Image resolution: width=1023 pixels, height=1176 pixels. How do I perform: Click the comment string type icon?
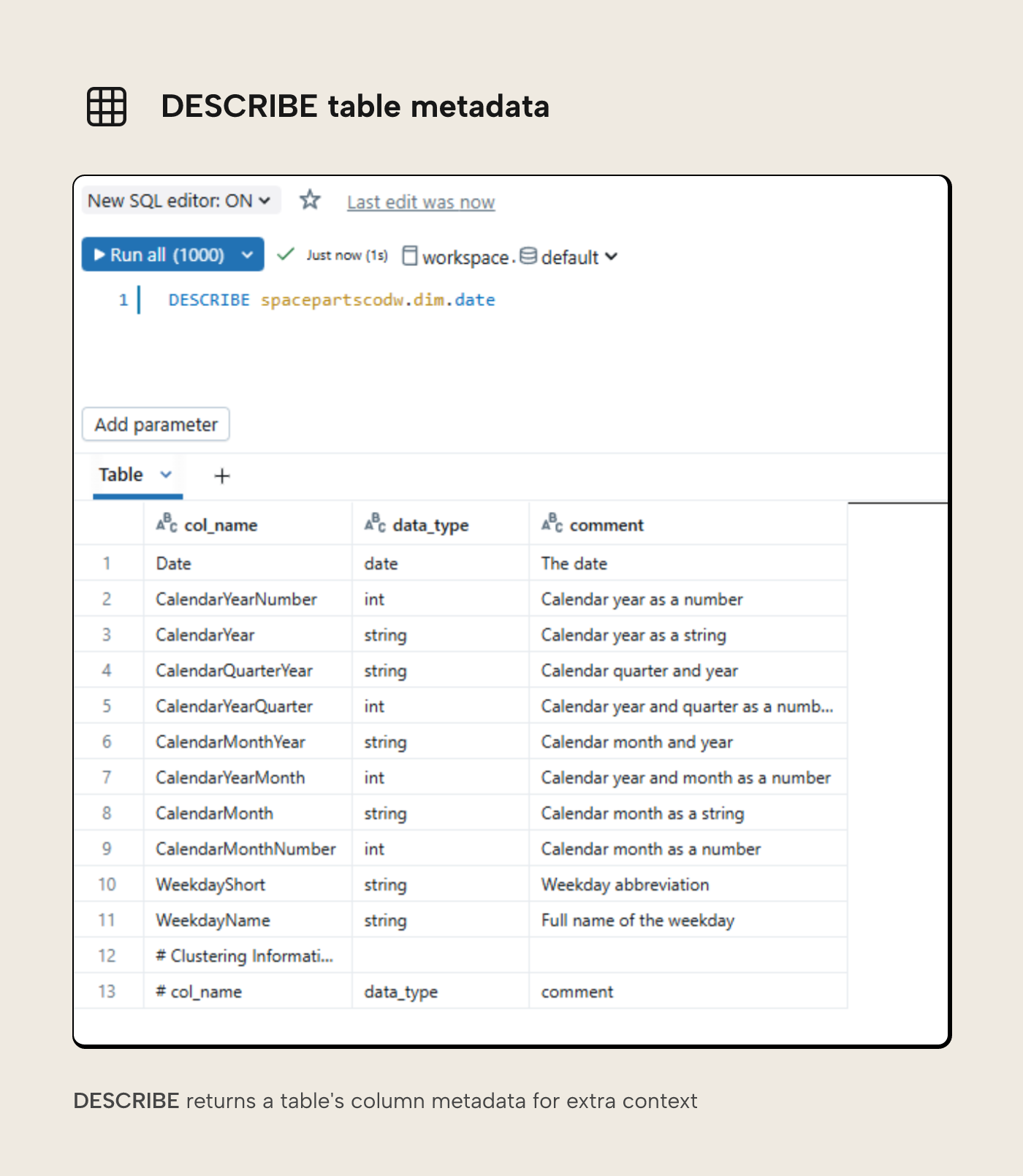coord(552,523)
